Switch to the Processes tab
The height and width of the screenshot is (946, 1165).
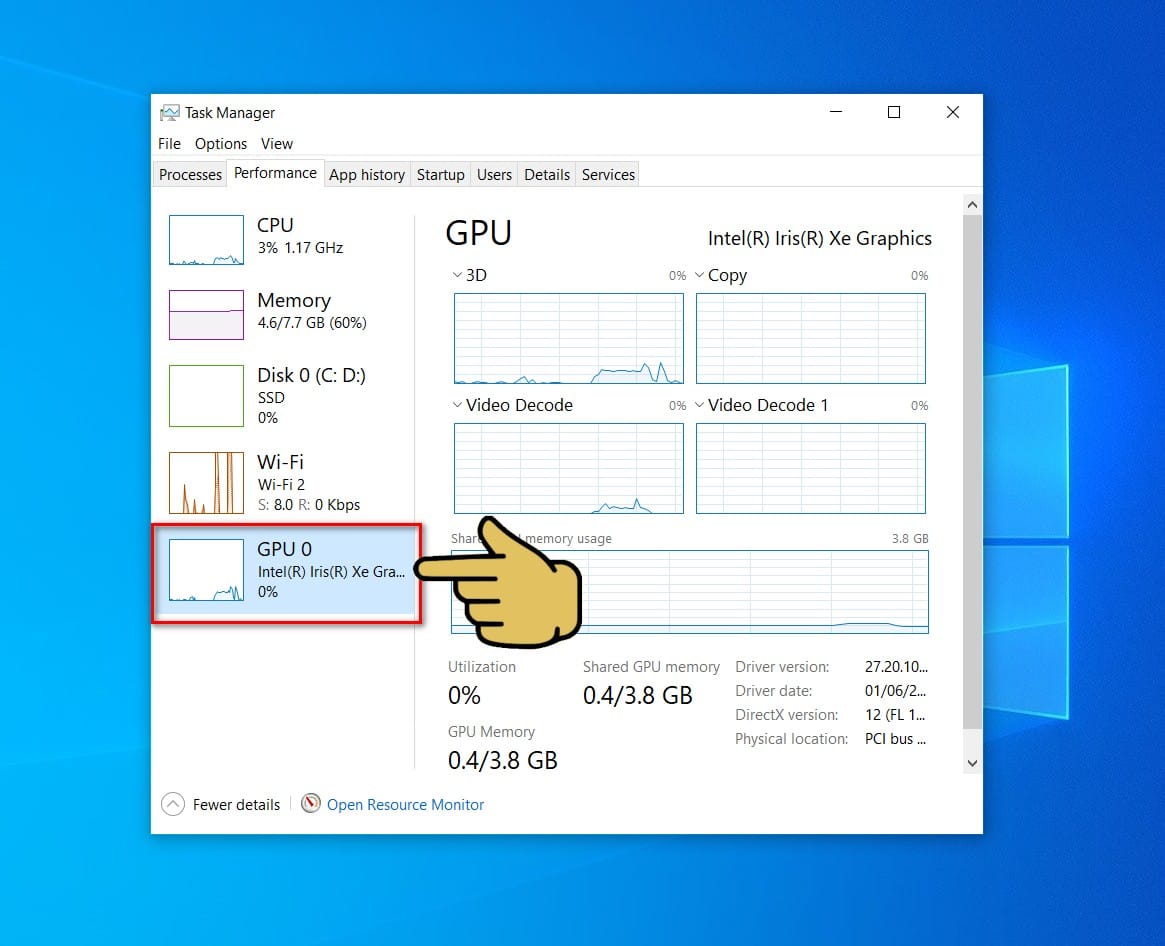(x=190, y=175)
